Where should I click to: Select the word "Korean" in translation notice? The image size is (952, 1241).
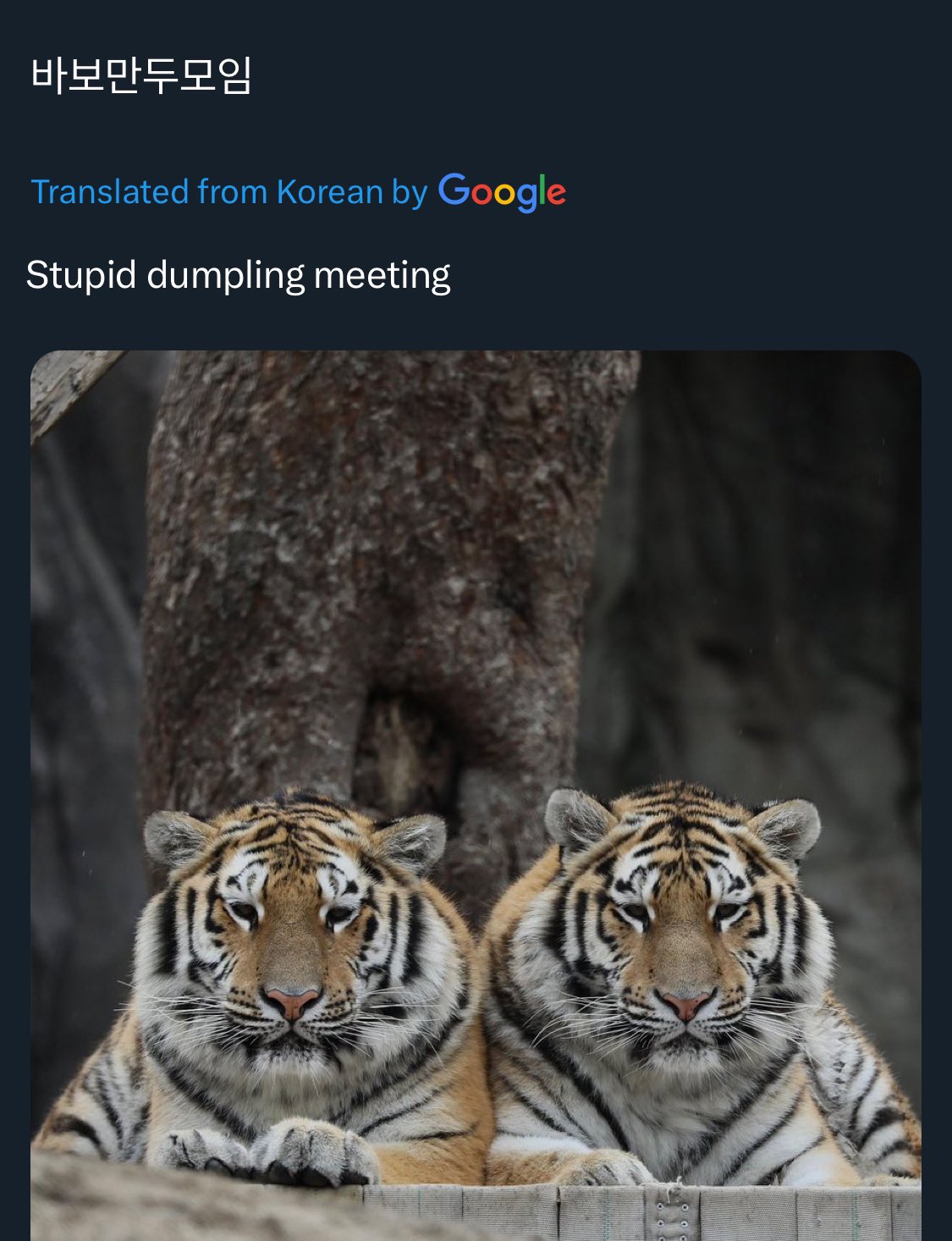(330, 192)
